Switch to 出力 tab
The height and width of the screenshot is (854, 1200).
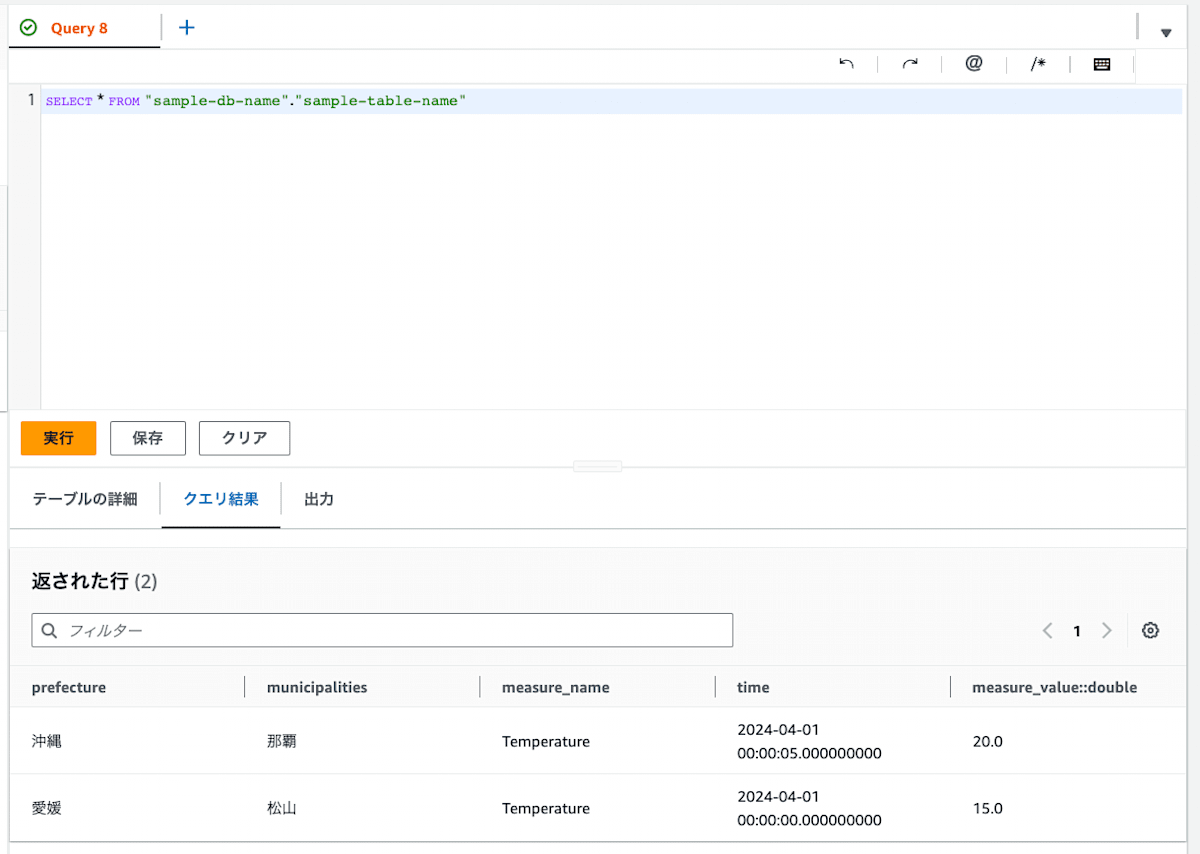click(x=319, y=498)
